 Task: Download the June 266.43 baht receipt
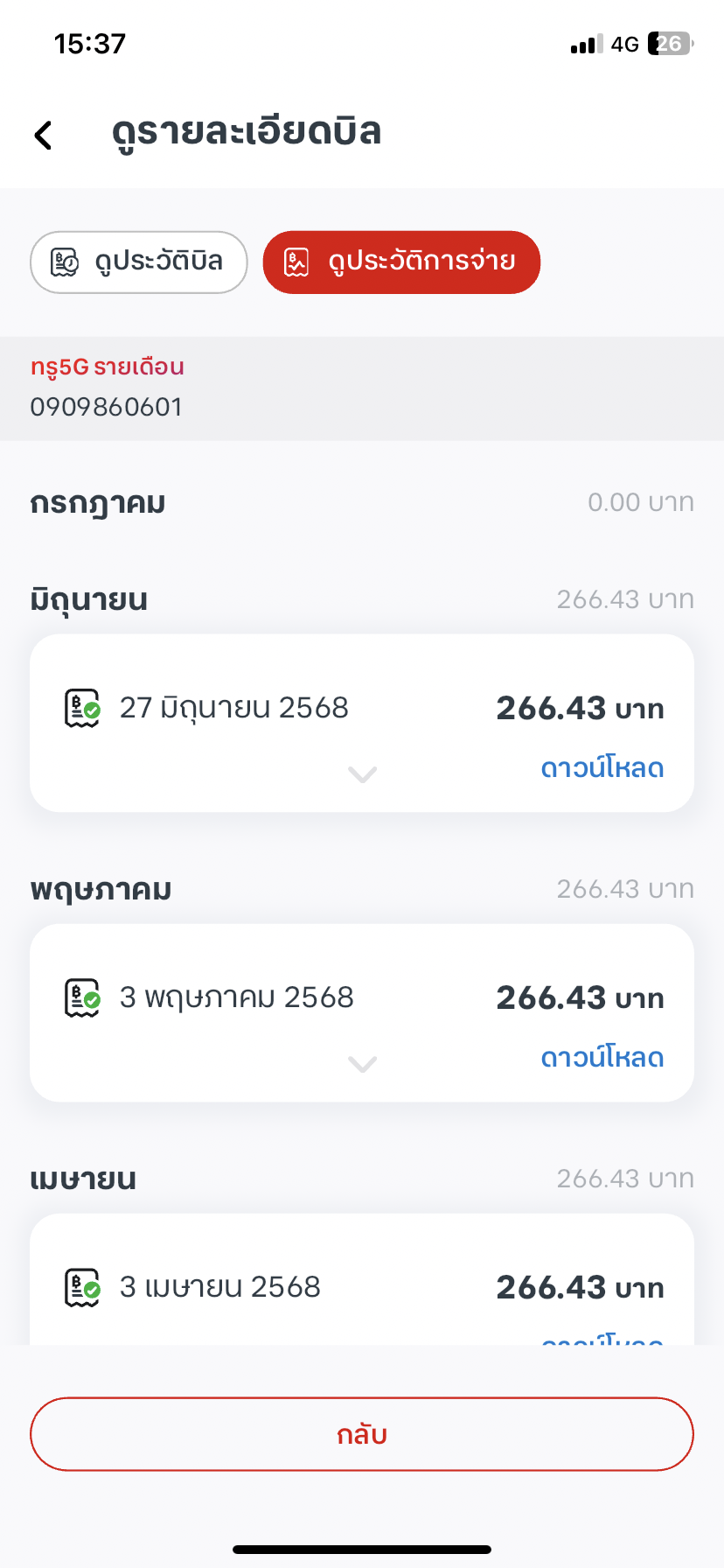point(602,768)
